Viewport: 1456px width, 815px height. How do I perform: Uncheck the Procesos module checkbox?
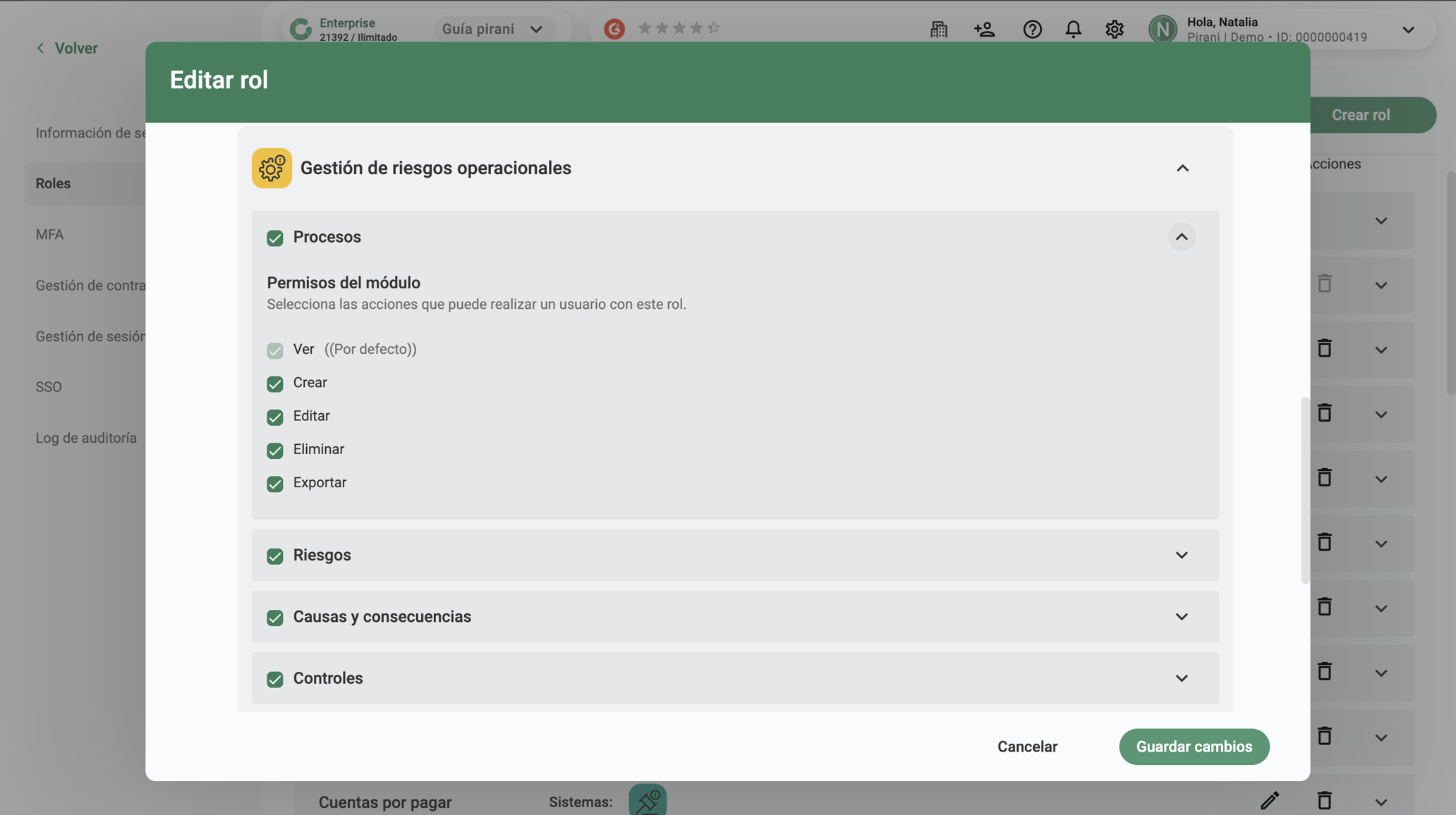pos(275,238)
